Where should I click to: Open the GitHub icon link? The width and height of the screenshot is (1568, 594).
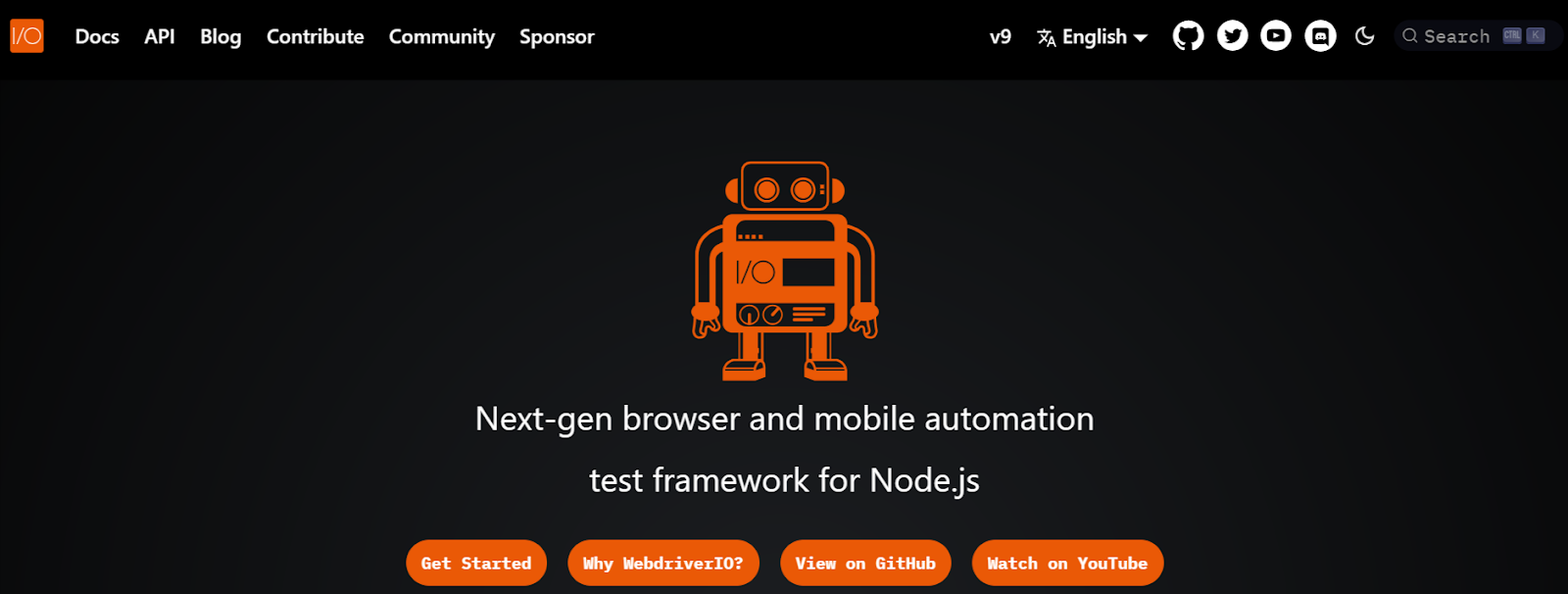1188,36
